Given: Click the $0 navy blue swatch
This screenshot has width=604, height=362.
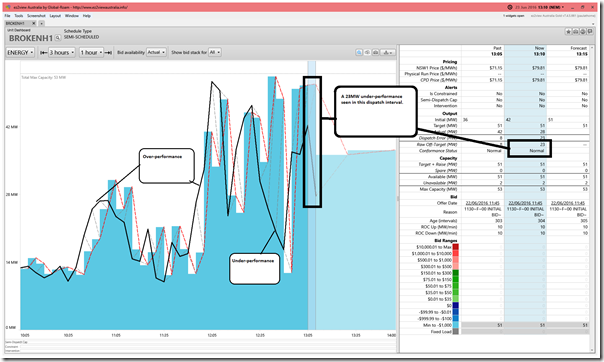Looking at the screenshot, I should click(x=456, y=305).
